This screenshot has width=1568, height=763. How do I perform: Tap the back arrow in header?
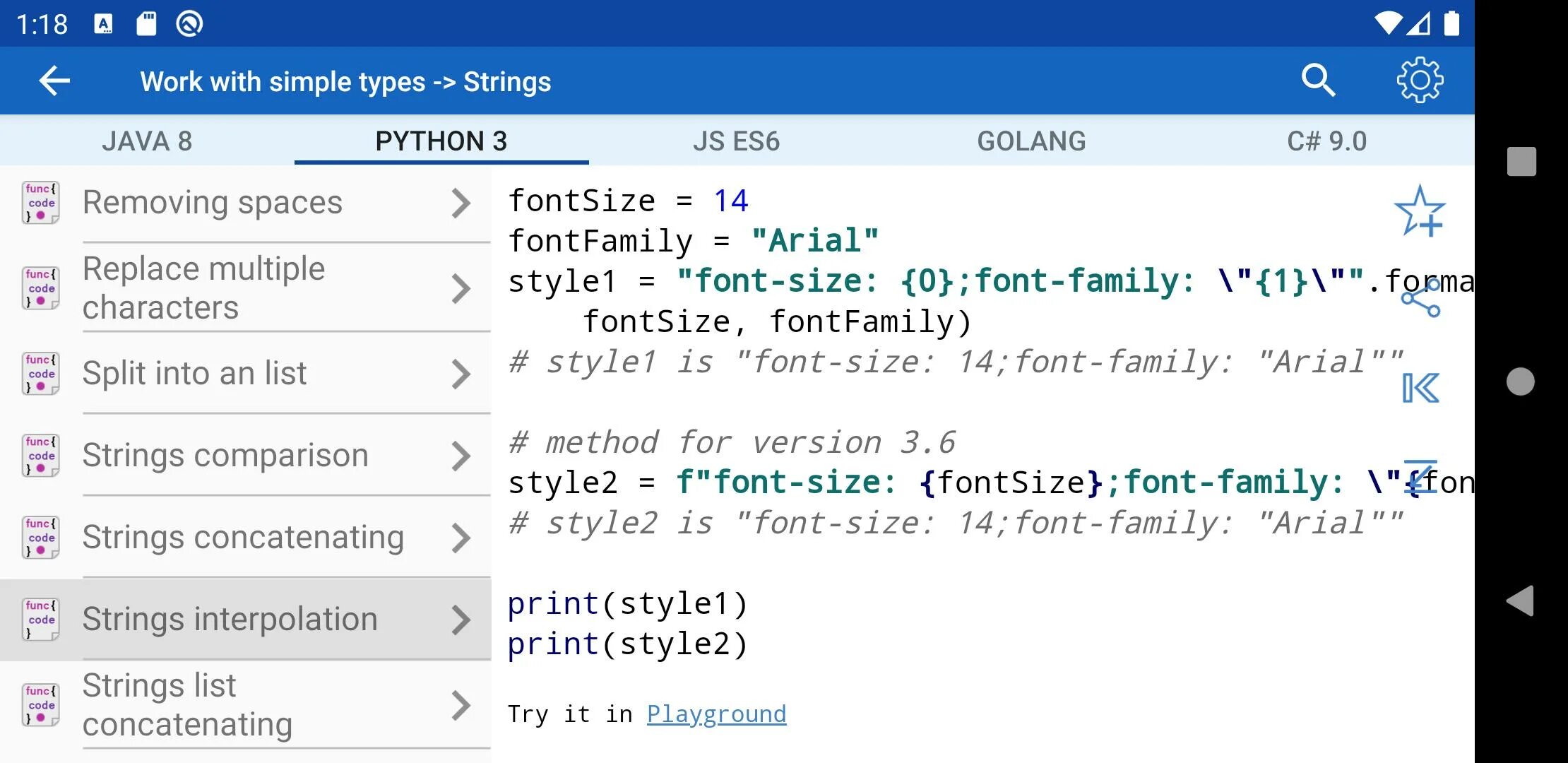tap(54, 81)
